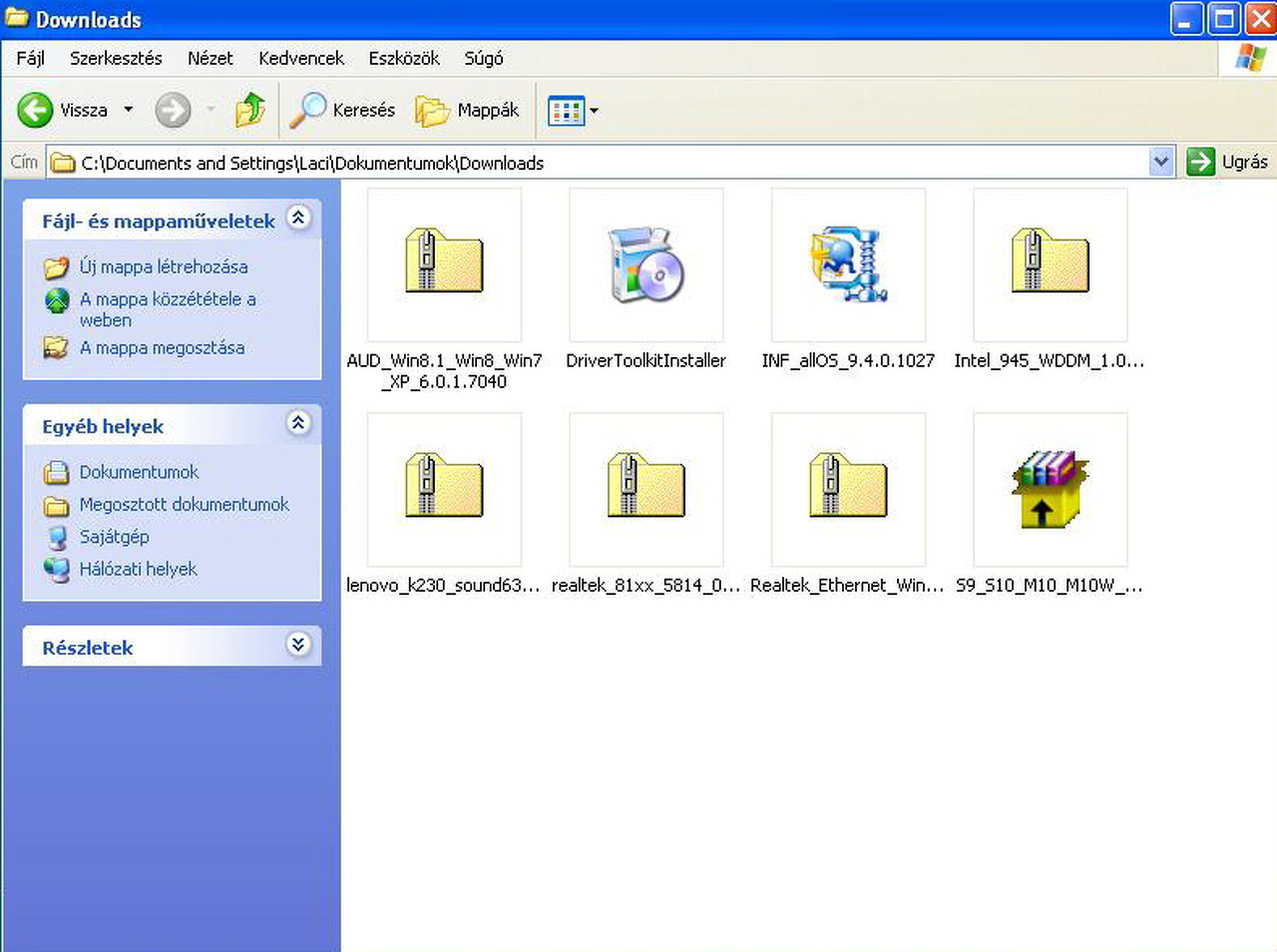Select the AUD_Win8.1_Win8_Win7 zip folder icon
This screenshot has height=952, width=1277.
pos(444,261)
